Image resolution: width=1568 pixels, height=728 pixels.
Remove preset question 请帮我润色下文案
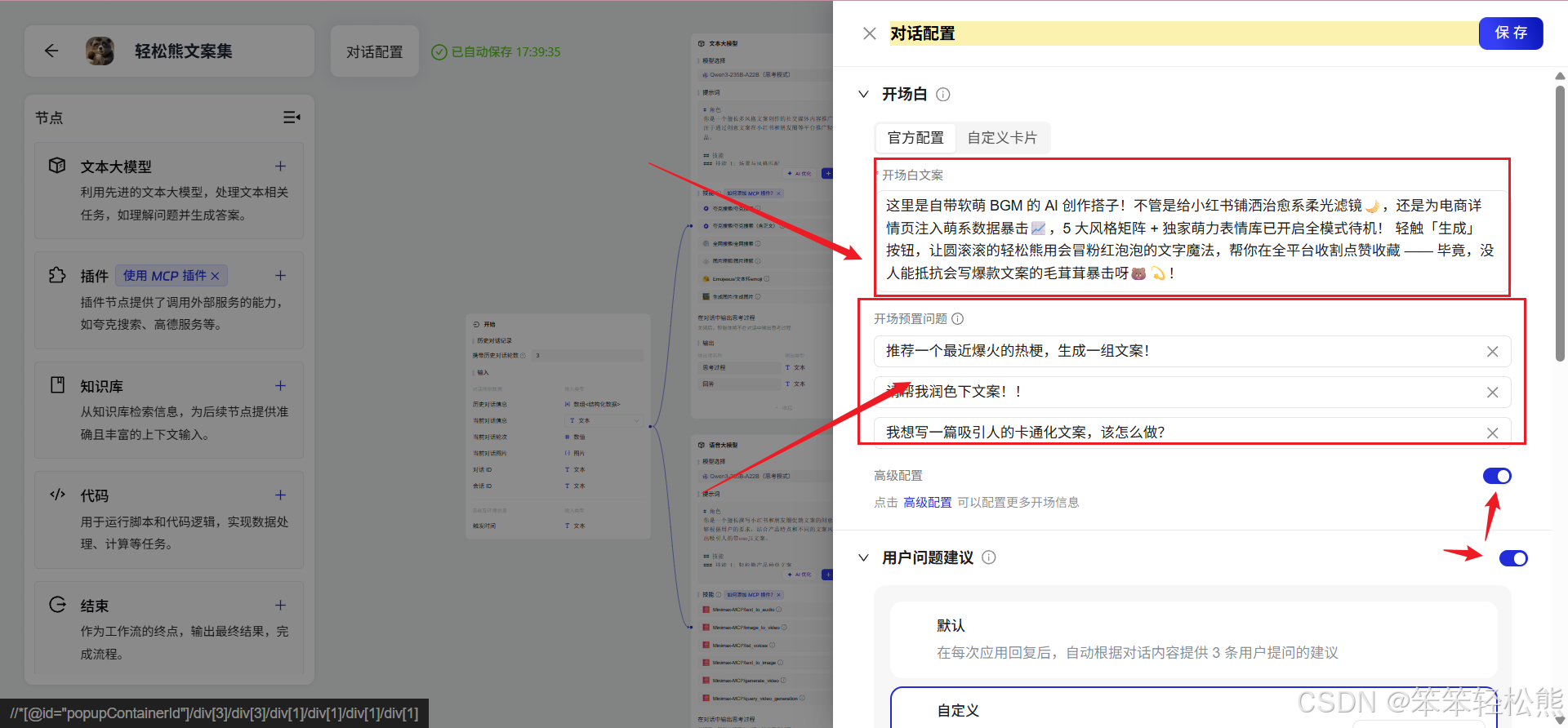coord(1492,393)
